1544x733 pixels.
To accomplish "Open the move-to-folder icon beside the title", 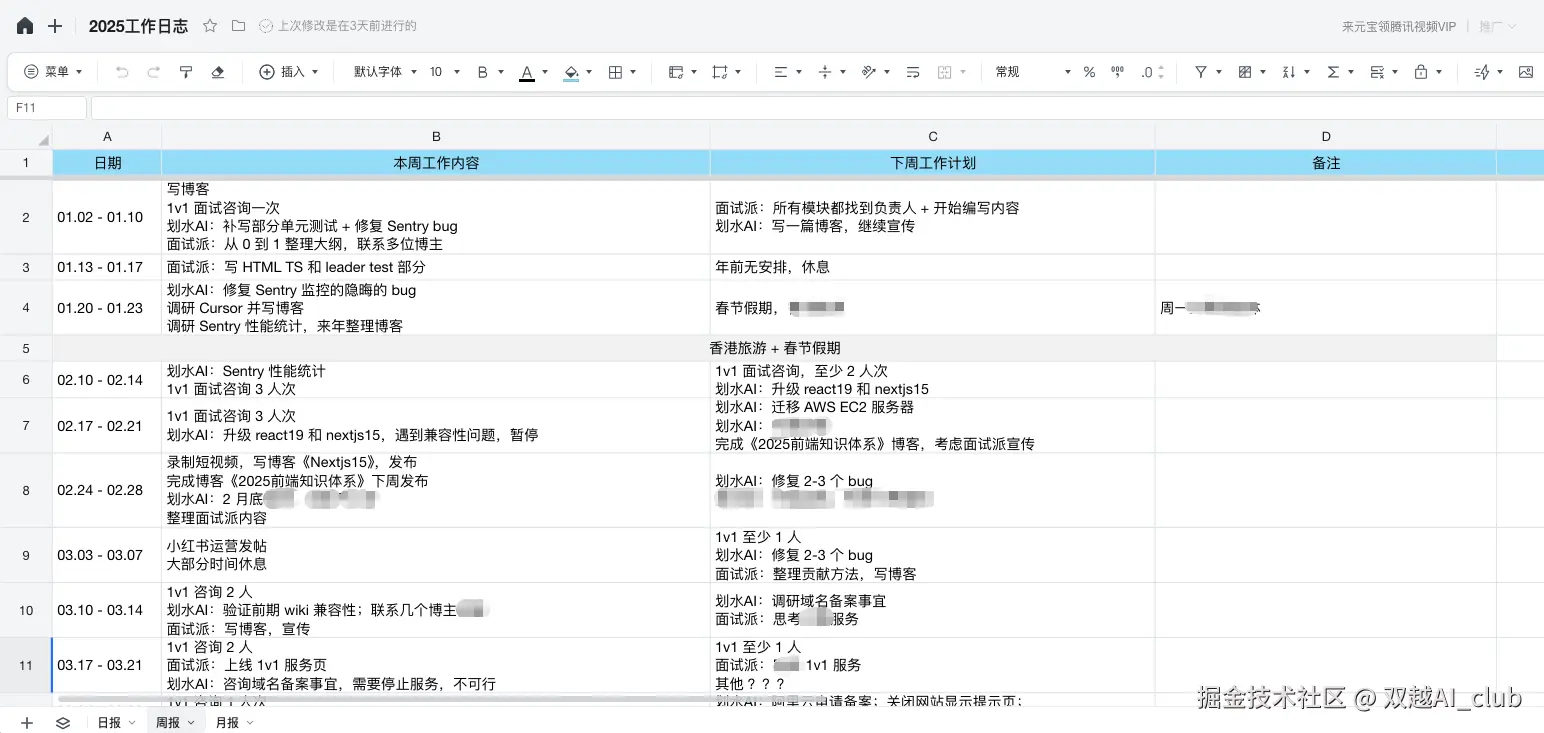I will click(x=238, y=26).
